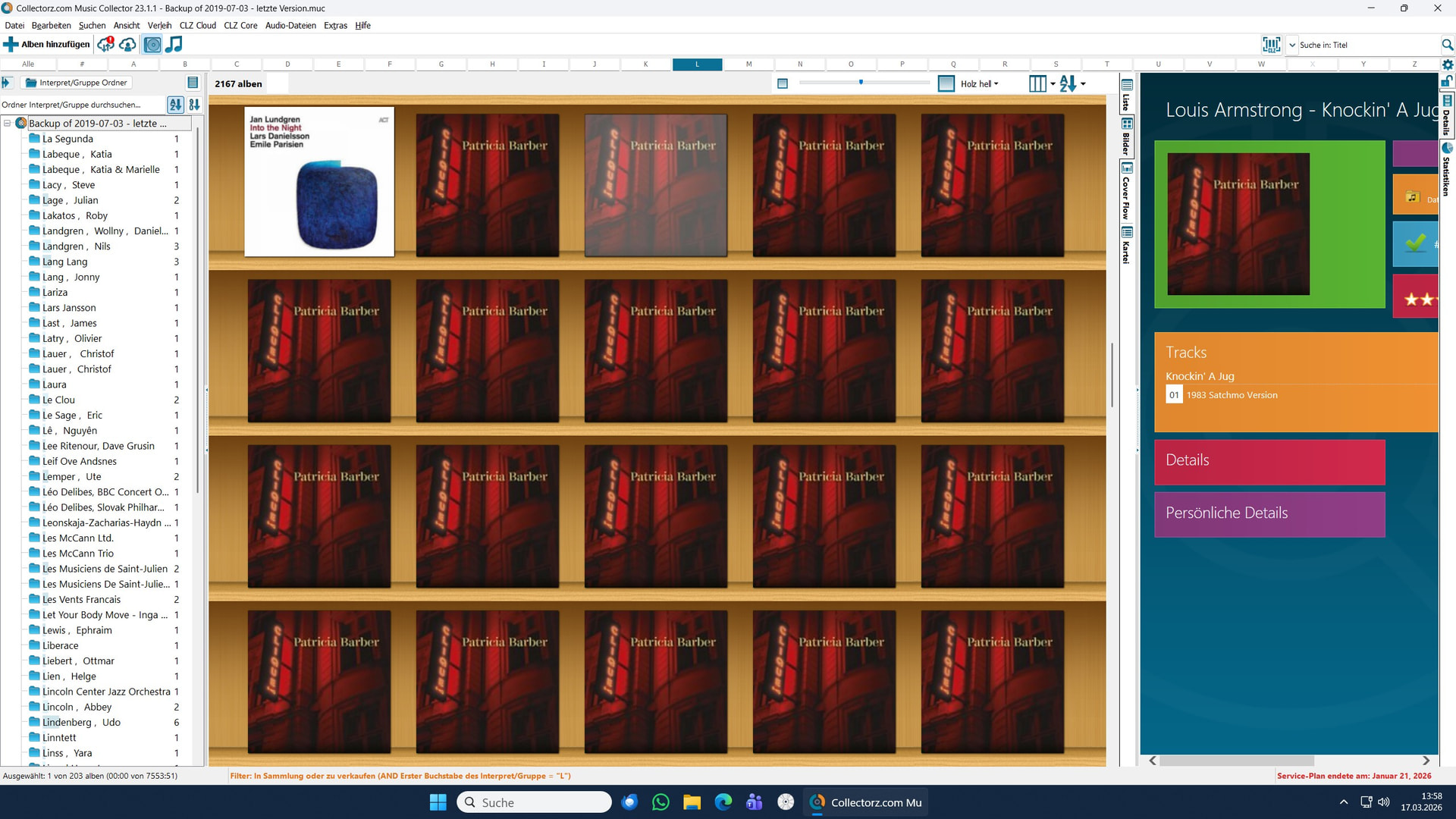
Task: Click the CLZ Cloud sync icon
Action: coord(105,44)
